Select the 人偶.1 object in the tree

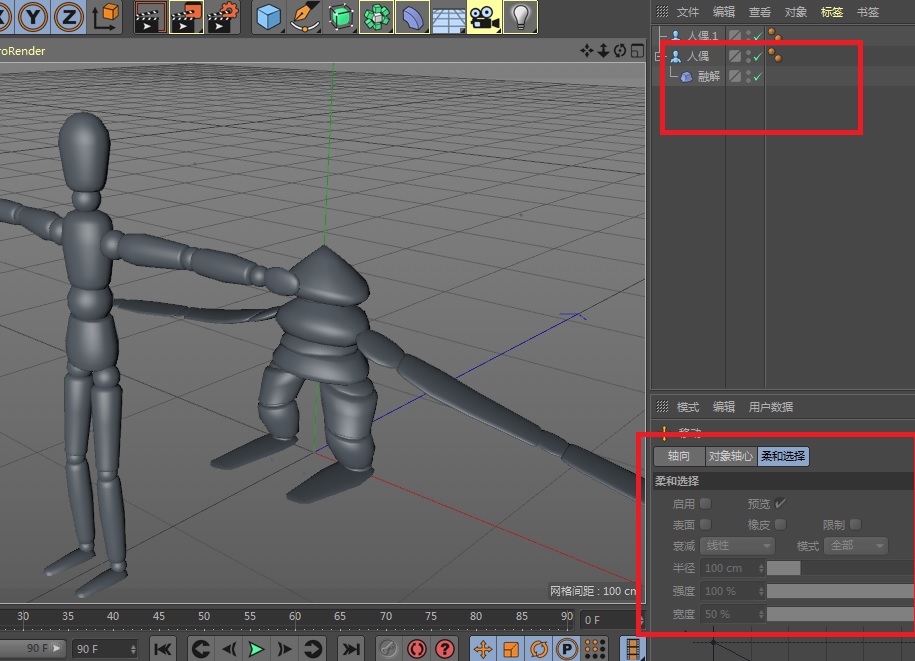(x=703, y=36)
